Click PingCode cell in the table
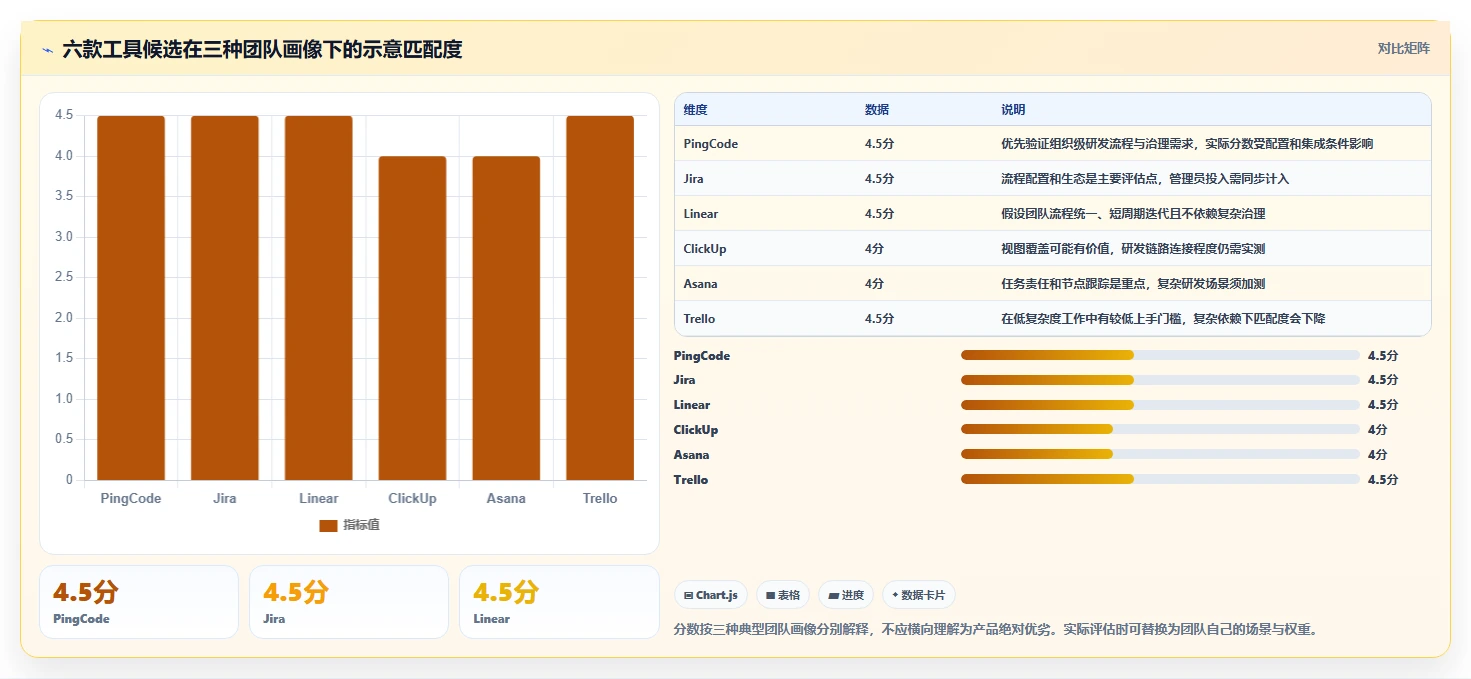The height and width of the screenshot is (679, 1471). 711,144
